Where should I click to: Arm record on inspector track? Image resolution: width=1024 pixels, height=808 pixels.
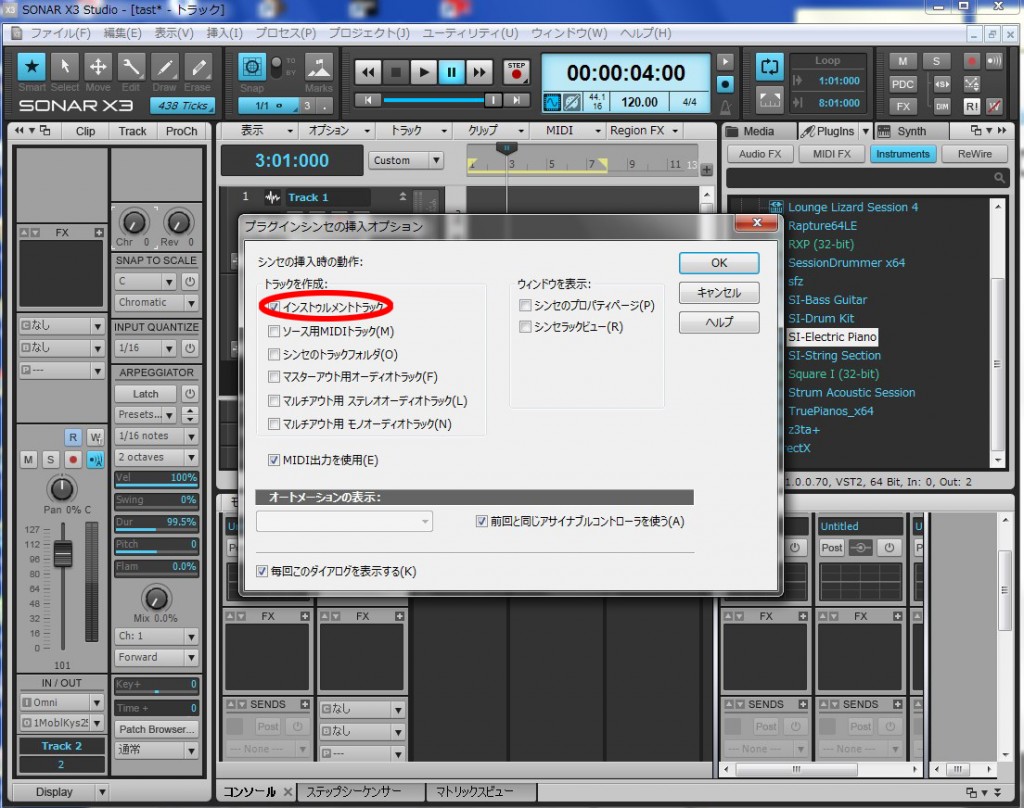pyautogui.click(x=72, y=460)
